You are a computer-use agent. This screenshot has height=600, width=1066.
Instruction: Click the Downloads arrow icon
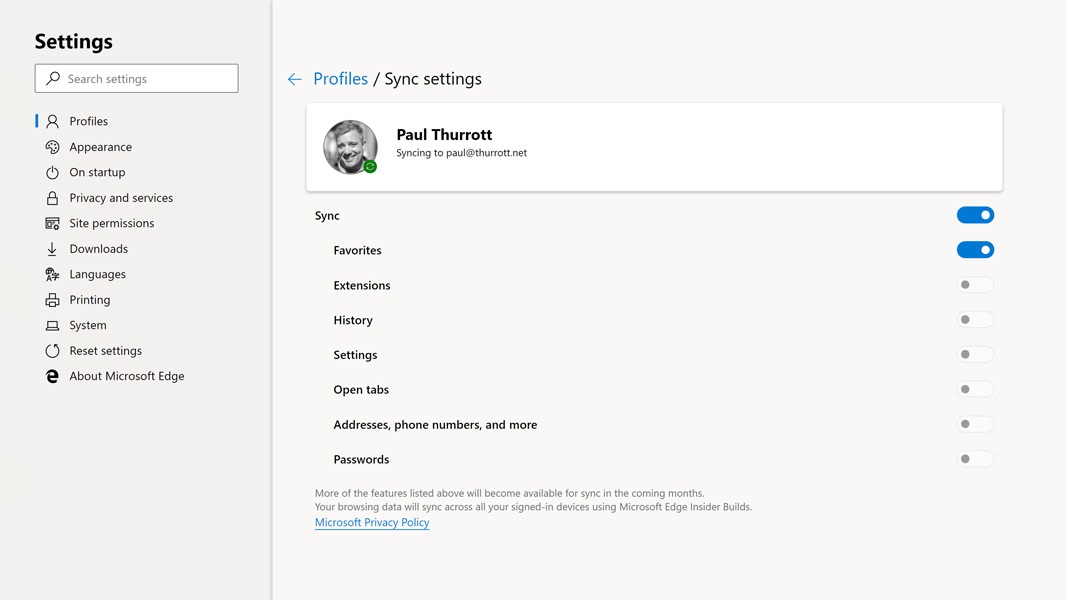tap(52, 249)
